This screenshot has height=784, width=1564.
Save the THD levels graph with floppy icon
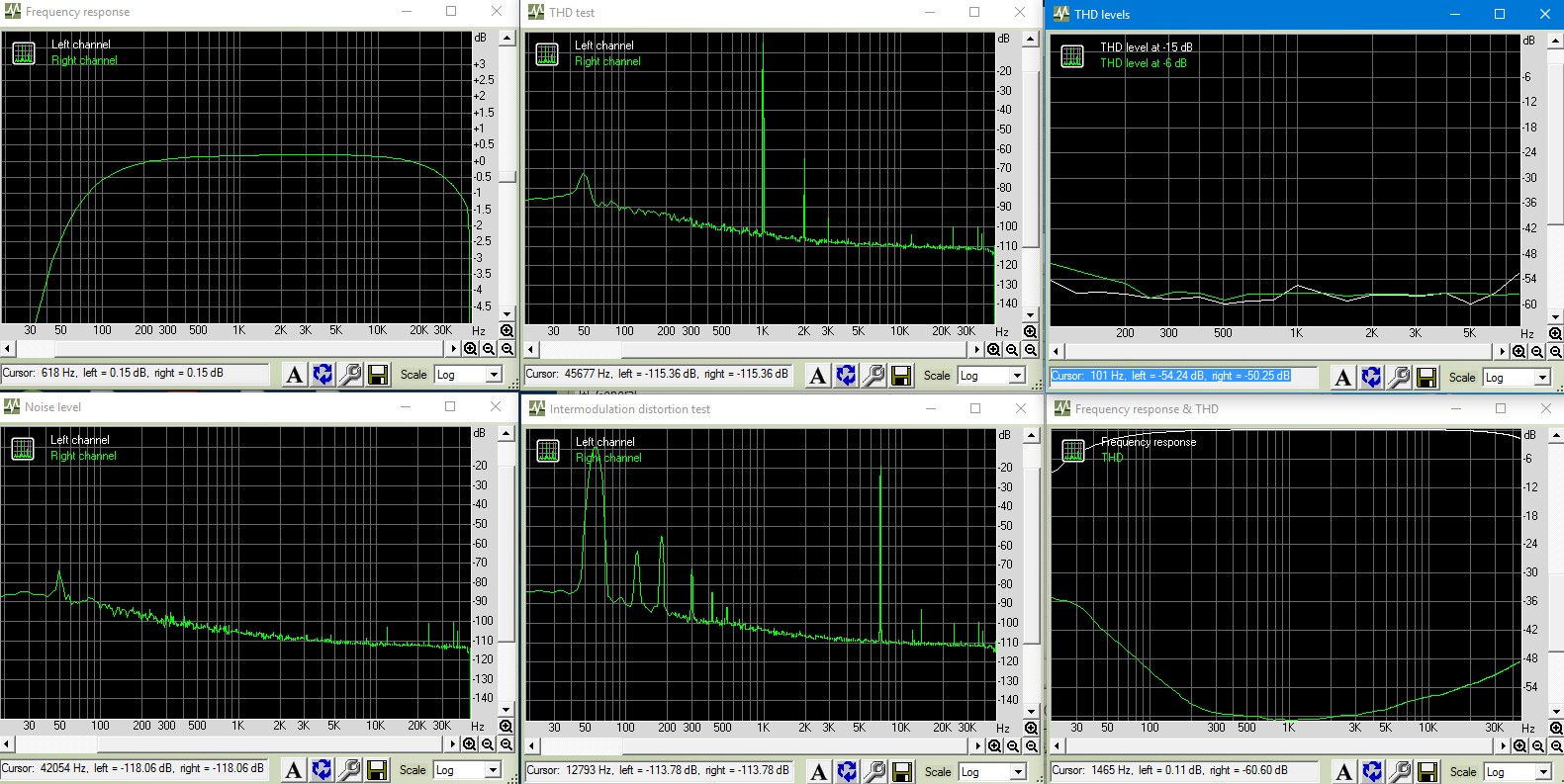1426,378
